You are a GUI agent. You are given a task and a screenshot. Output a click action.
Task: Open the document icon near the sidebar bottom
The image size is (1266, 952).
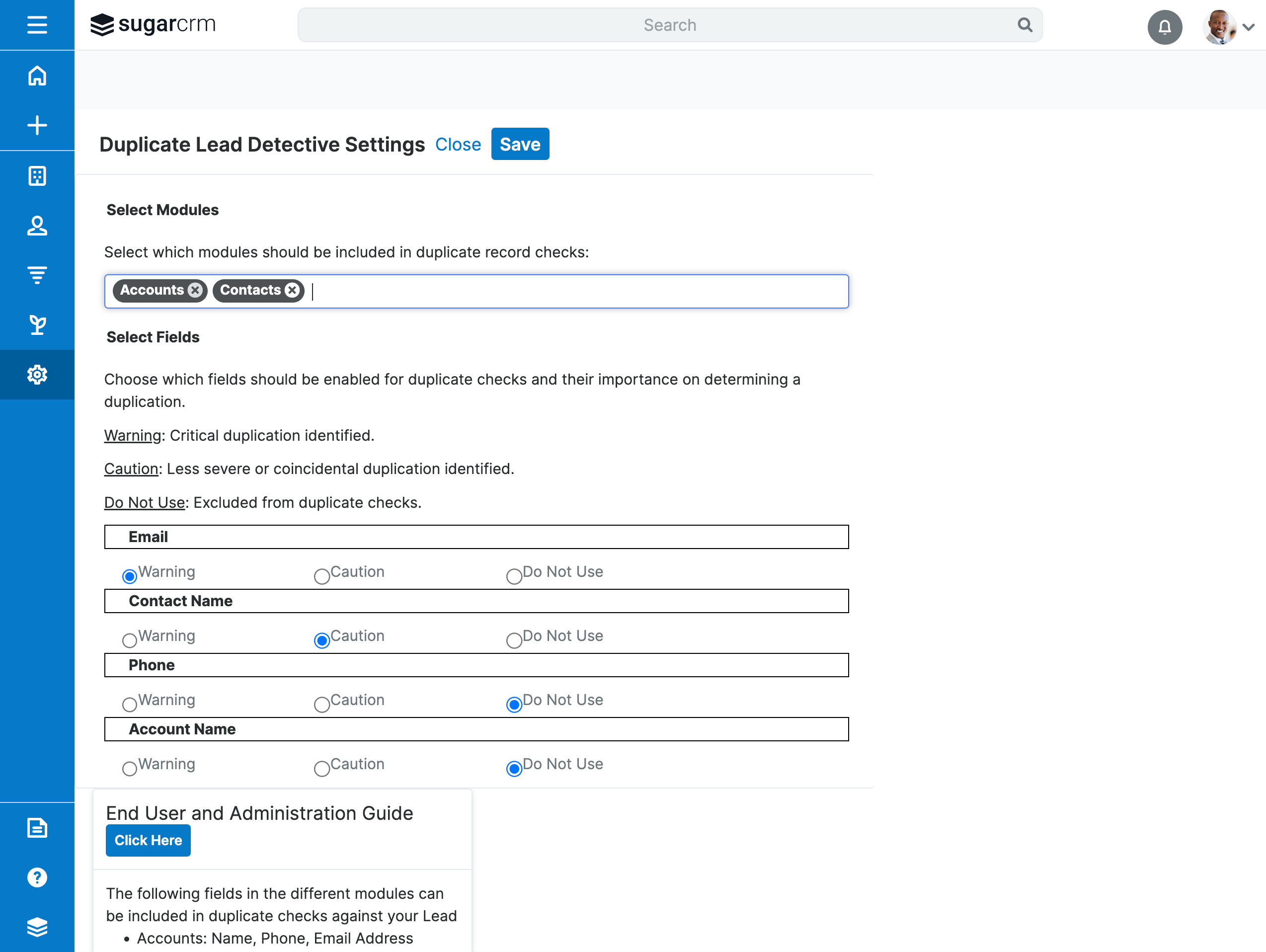pos(37,828)
